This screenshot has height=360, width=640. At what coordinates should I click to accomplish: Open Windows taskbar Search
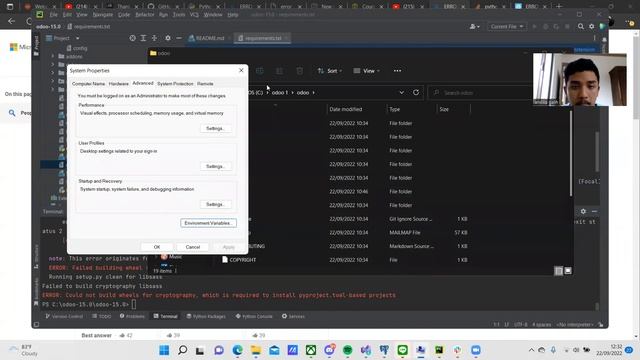pos(182,350)
